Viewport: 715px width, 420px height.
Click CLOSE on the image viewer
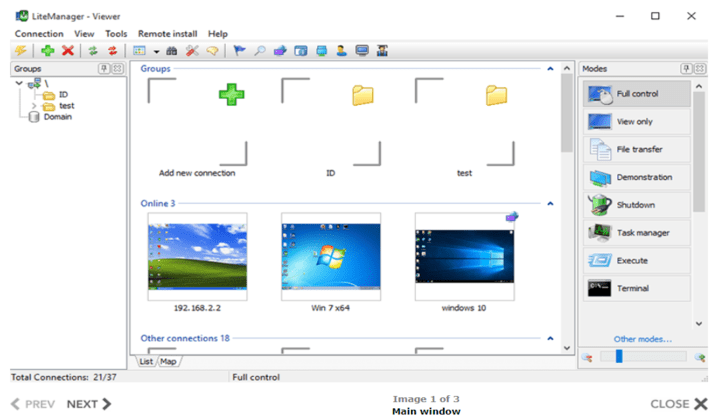click(x=679, y=404)
